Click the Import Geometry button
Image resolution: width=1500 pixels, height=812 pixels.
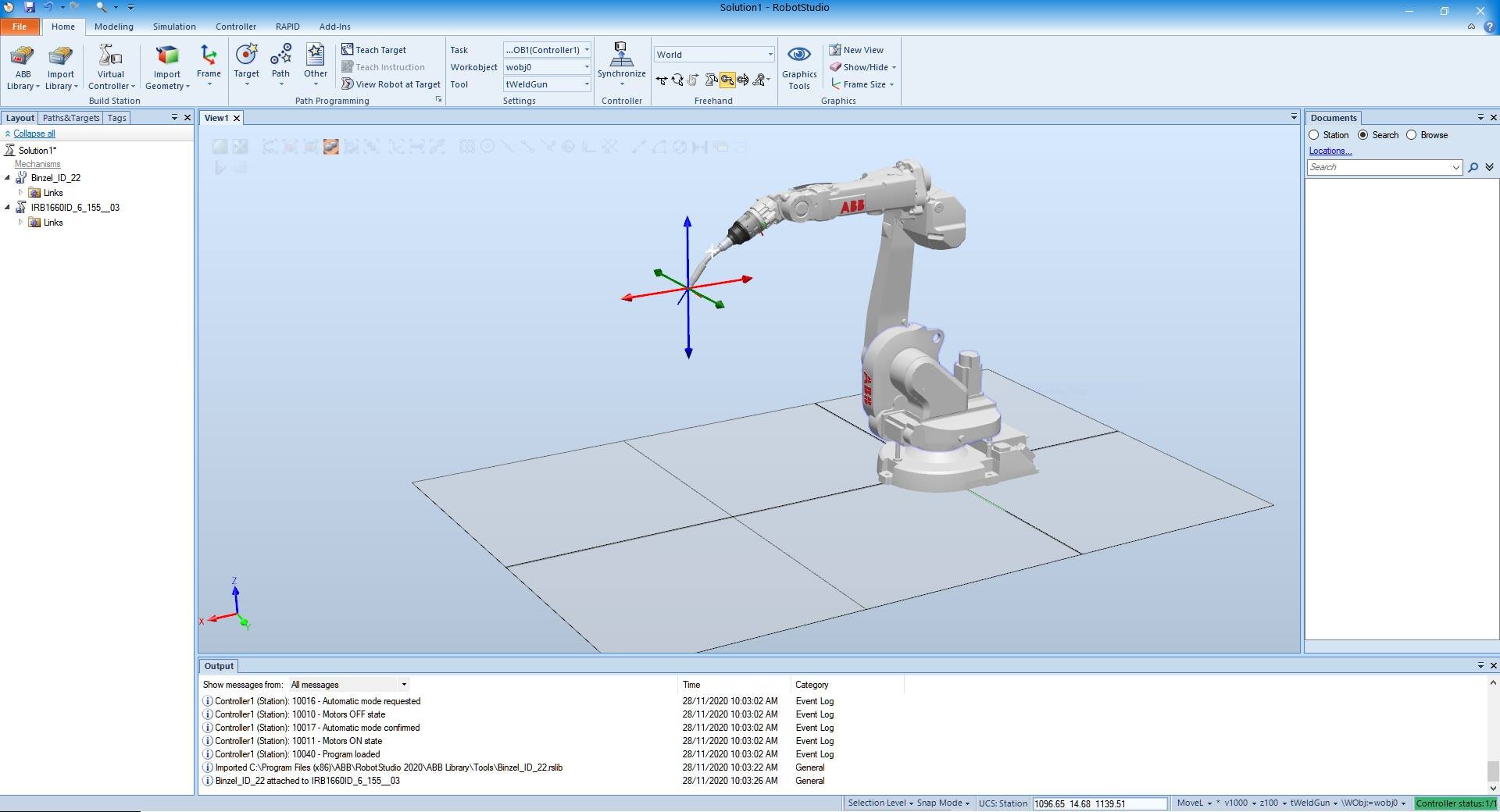pyautogui.click(x=167, y=68)
